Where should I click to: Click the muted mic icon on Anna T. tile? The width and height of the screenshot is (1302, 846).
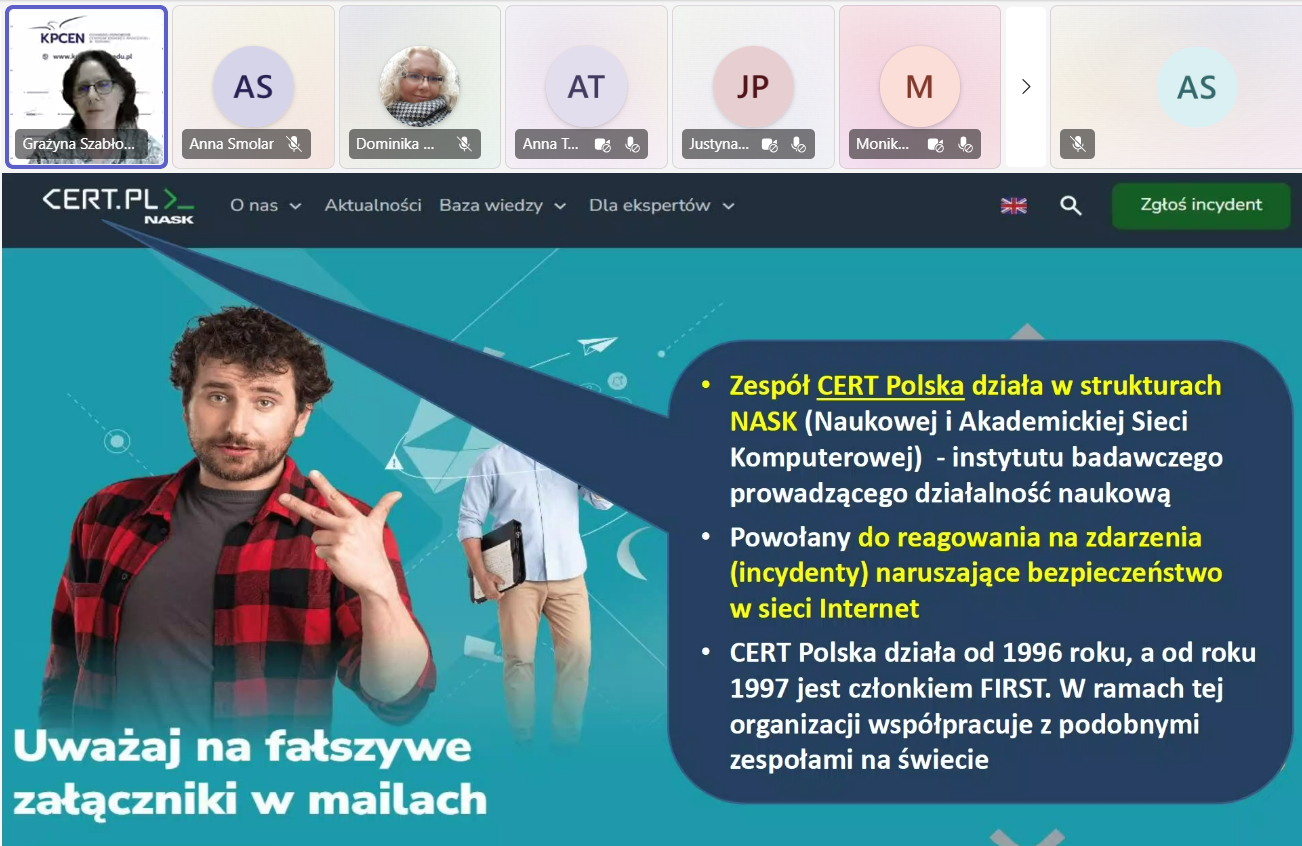[632, 144]
